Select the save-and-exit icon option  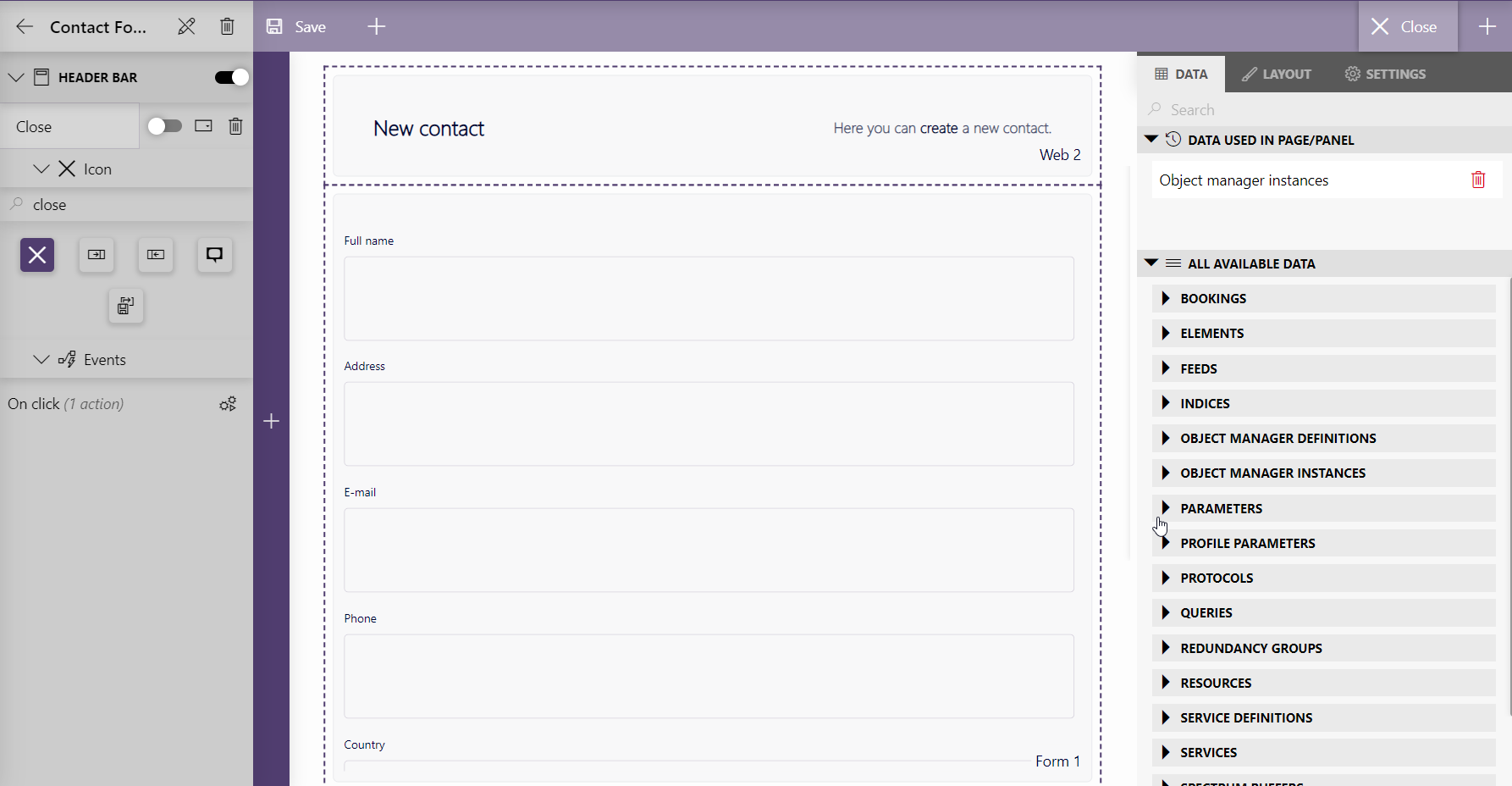tap(125, 306)
